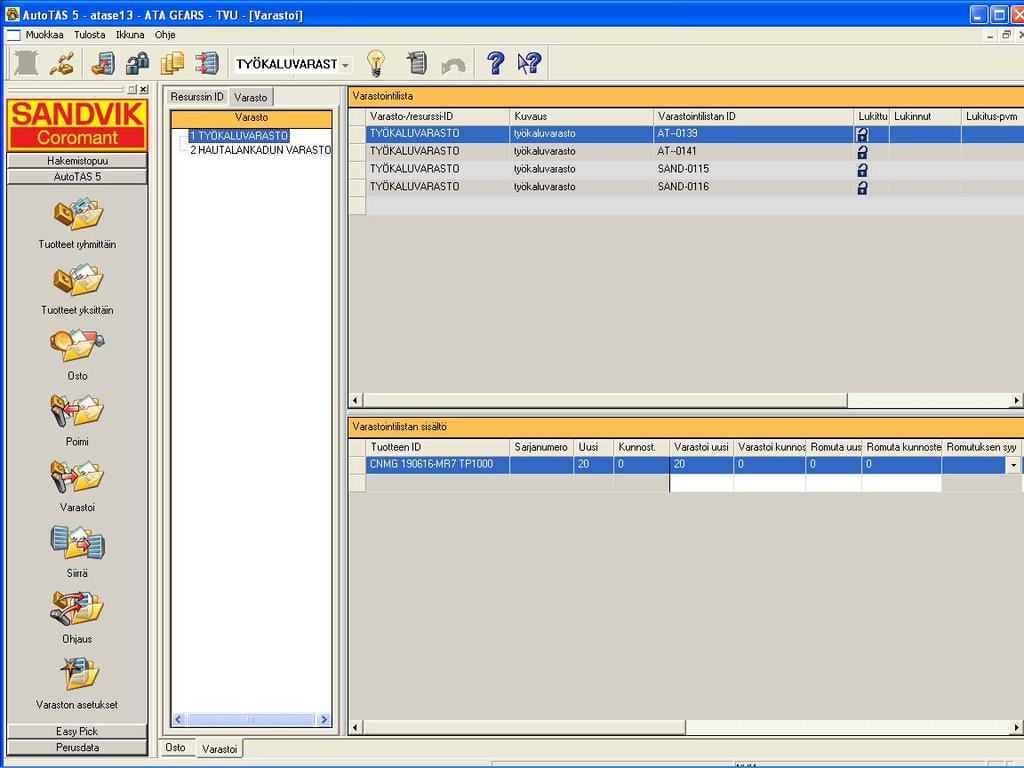Screen dimensions: 1024x768
Task: Click the grayed sack icon in toolbar
Action: [26, 63]
